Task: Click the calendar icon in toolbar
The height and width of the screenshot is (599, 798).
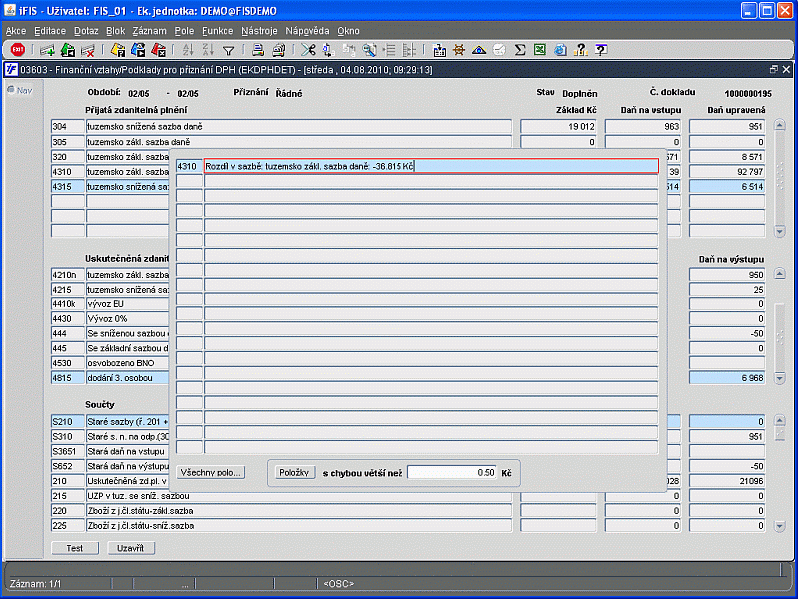Action: tap(439, 50)
